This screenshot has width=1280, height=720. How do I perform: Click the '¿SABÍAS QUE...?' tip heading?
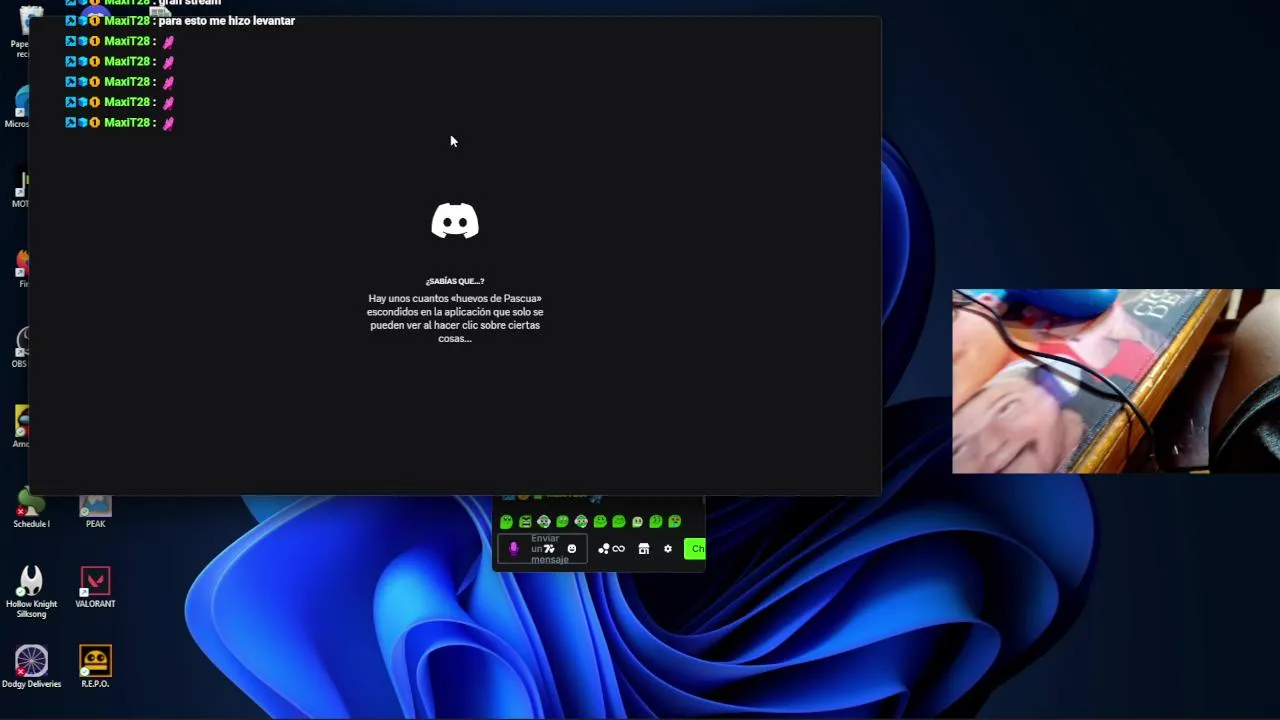click(x=455, y=281)
